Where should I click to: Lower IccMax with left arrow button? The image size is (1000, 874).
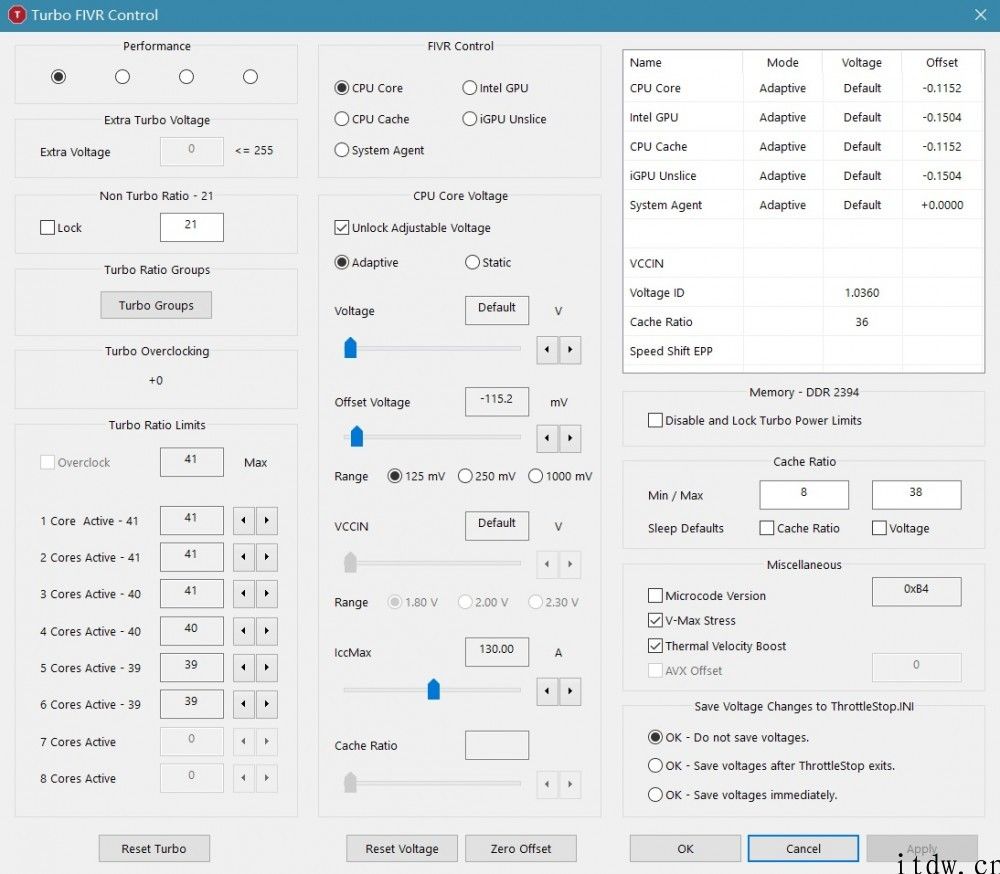pyautogui.click(x=547, y=692)
